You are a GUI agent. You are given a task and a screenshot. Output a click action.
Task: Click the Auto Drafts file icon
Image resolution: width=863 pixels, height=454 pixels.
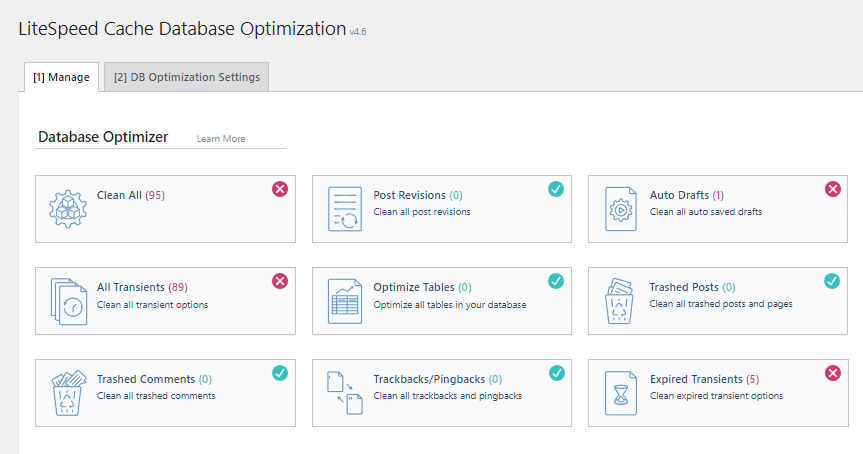(x=621, y=209)
